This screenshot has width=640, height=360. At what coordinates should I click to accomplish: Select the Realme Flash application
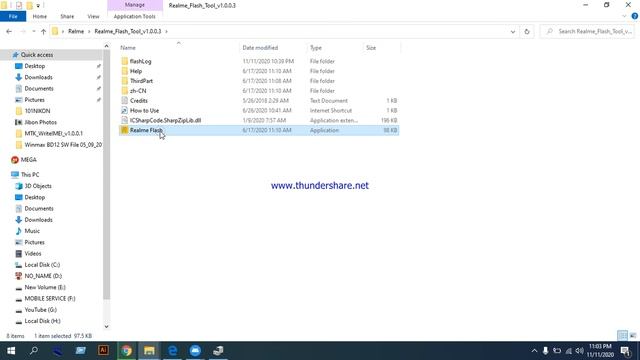[x=146, y=130]
